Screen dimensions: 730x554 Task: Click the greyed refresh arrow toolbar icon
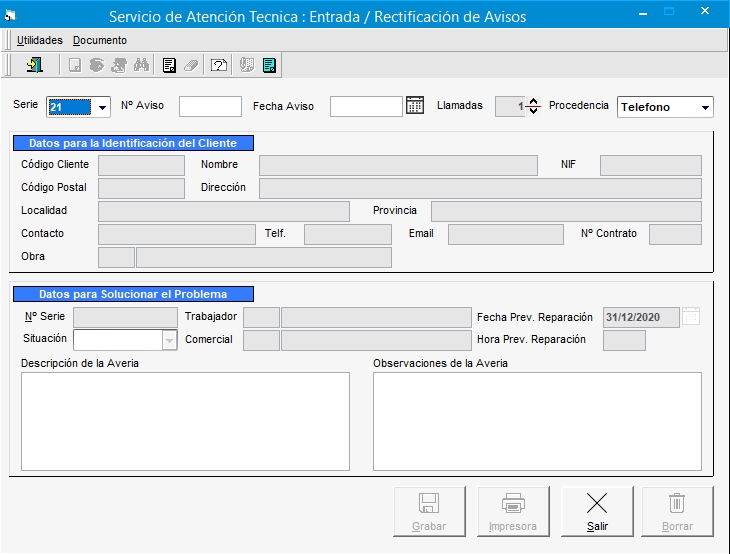(97, 65)
